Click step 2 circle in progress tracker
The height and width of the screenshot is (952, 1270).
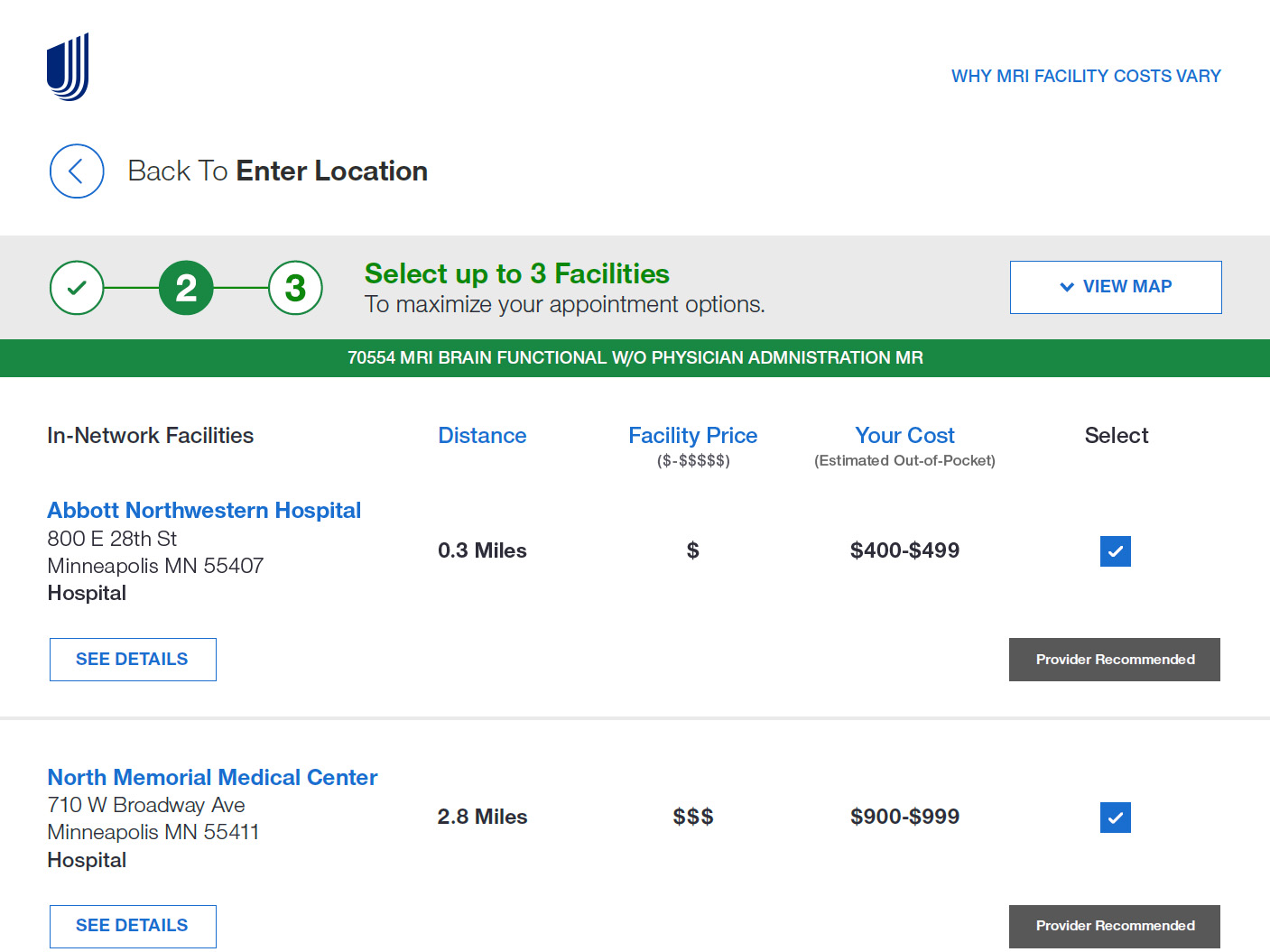pyautogui.click(x=186, y=288)
